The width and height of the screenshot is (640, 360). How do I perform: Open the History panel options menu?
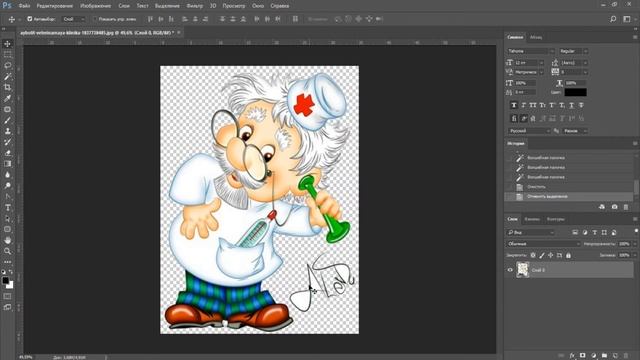pyautogui.click(x=635, y=144)
